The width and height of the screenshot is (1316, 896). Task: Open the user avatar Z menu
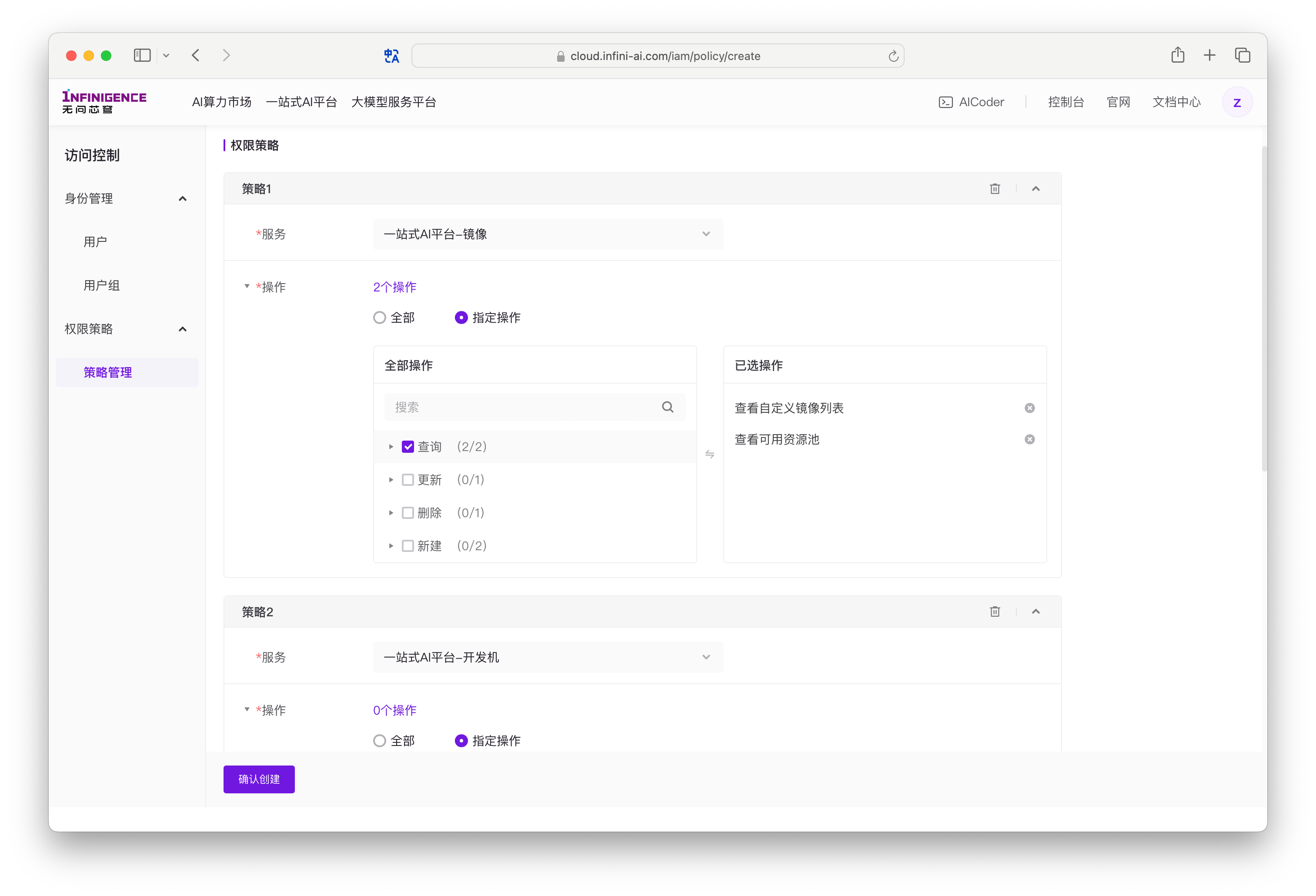[1237, 103]
